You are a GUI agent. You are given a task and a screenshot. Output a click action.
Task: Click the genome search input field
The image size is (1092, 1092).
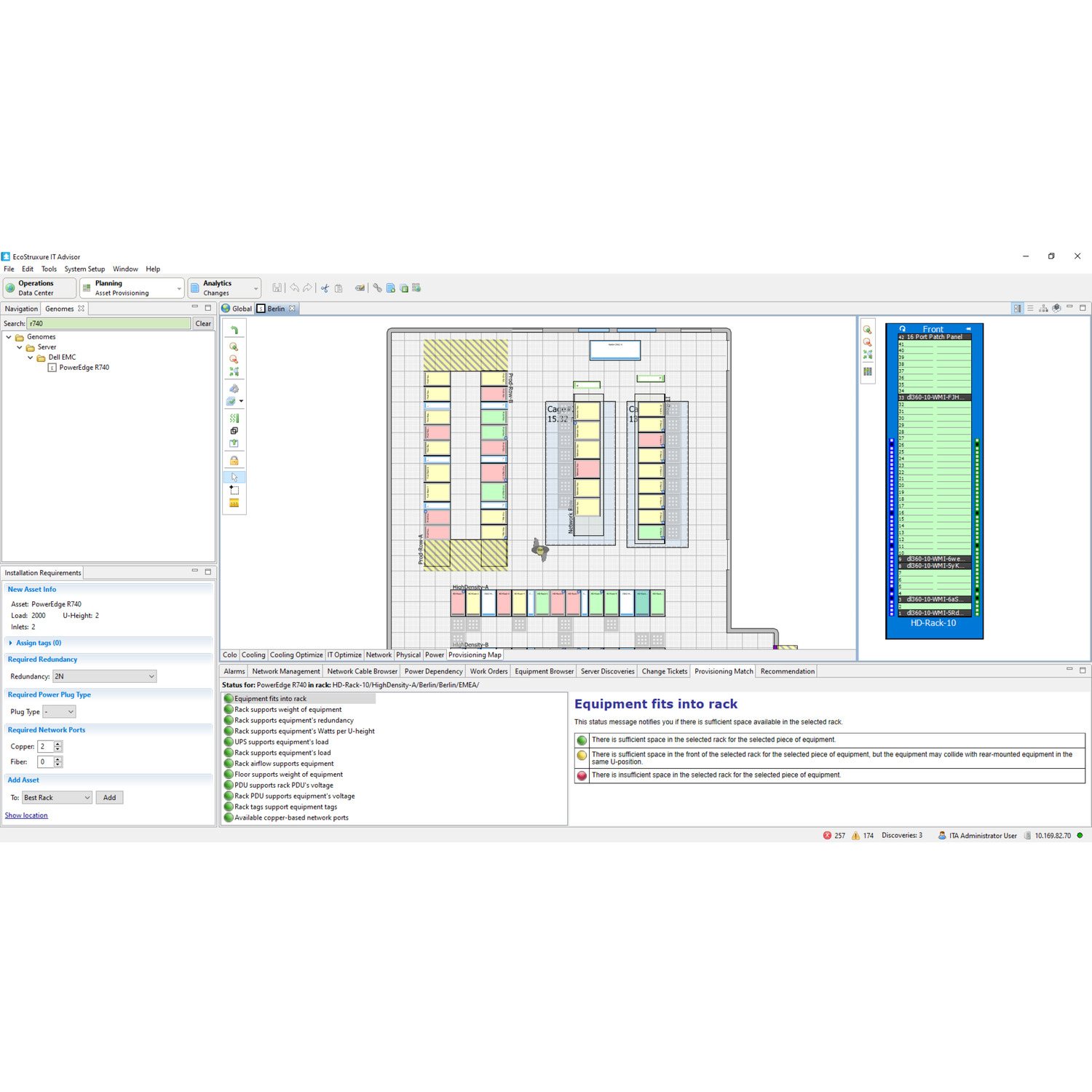click(x=108, y=324)
